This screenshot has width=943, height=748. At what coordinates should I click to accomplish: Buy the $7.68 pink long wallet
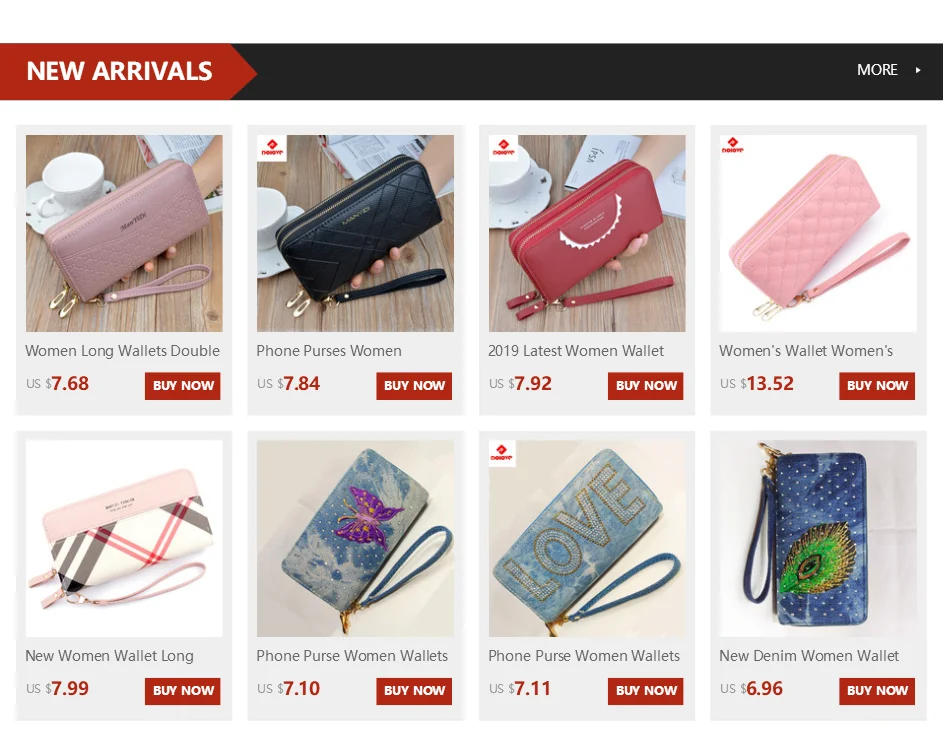[183, 386]
